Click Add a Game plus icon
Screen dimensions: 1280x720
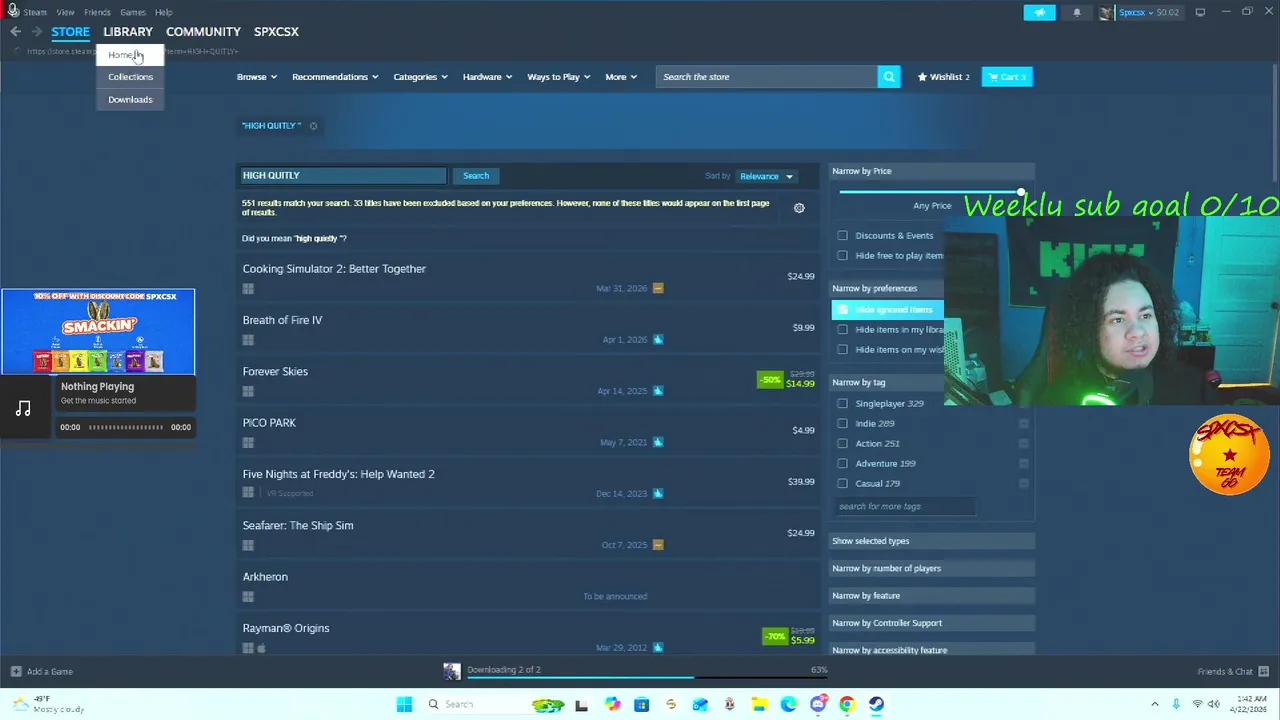15,671
